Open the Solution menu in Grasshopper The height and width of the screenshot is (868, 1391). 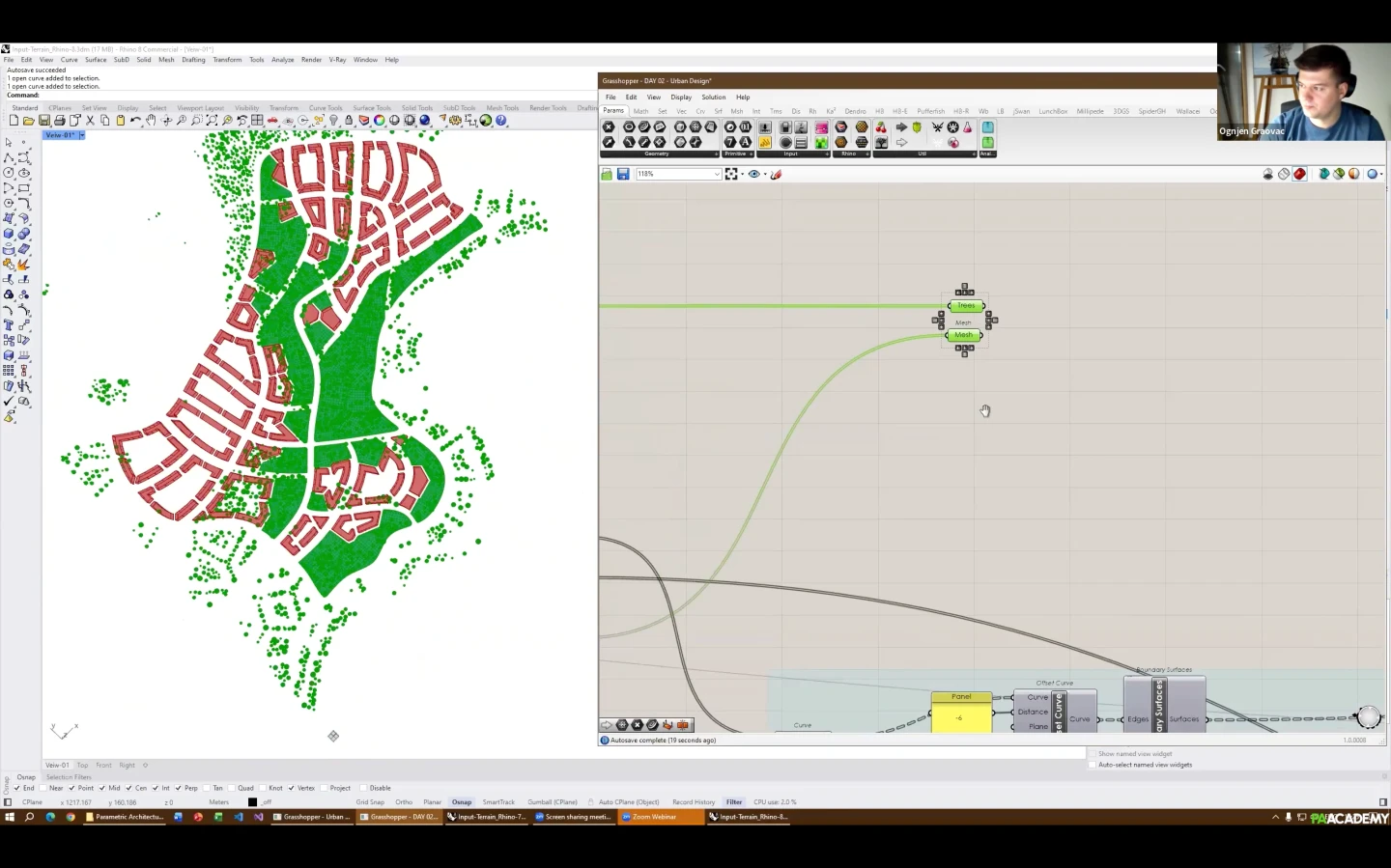click(713, 97)
